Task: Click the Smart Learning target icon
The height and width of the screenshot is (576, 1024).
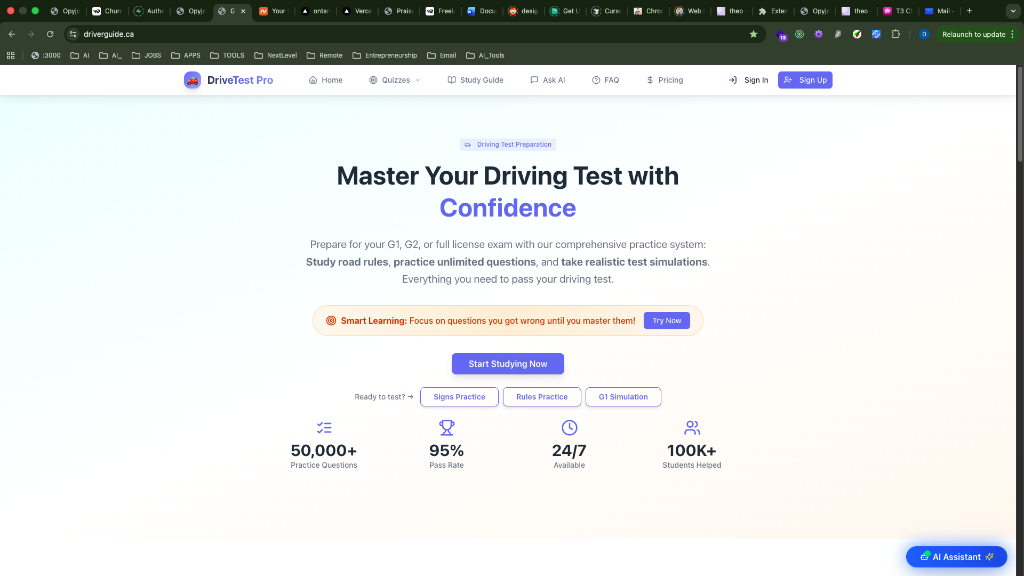Action: point(330,320)
